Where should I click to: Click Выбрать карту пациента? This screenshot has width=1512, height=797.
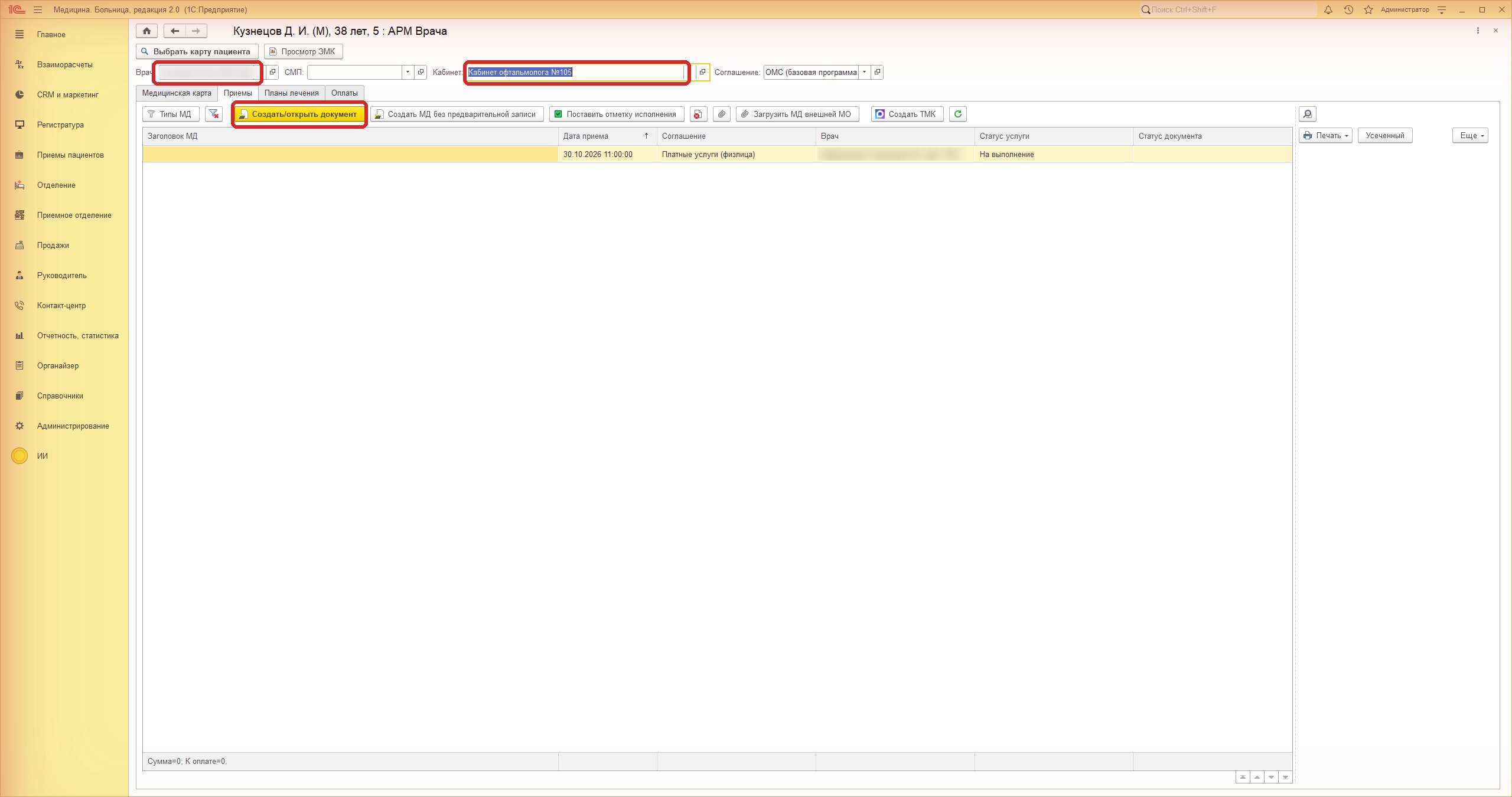coord(197,51)
